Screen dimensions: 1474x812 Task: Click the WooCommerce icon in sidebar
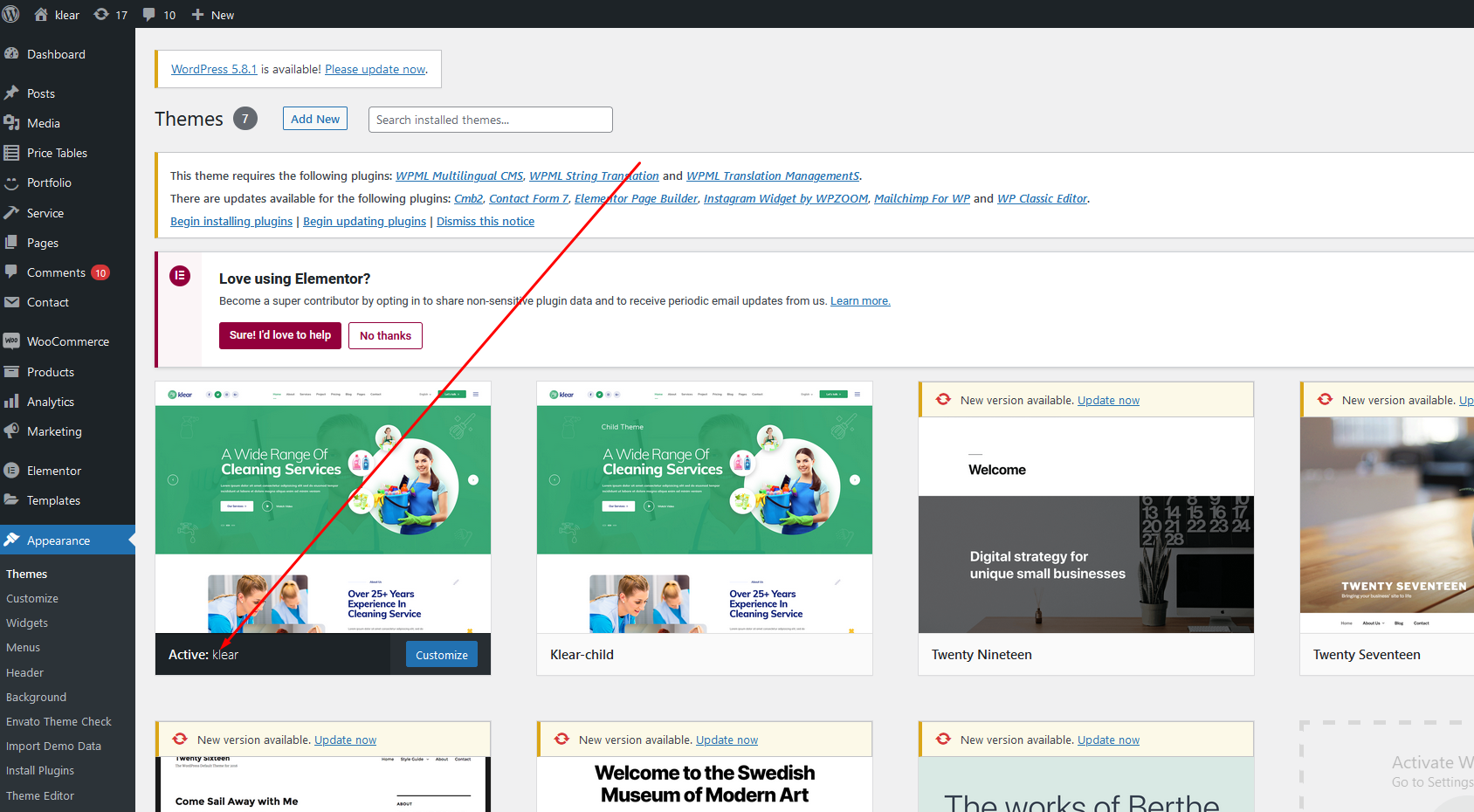11,341
